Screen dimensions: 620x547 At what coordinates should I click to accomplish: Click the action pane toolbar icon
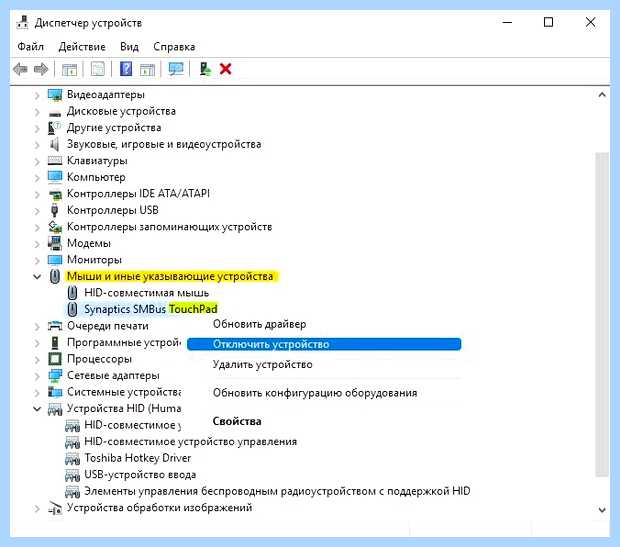coord(147,70)
